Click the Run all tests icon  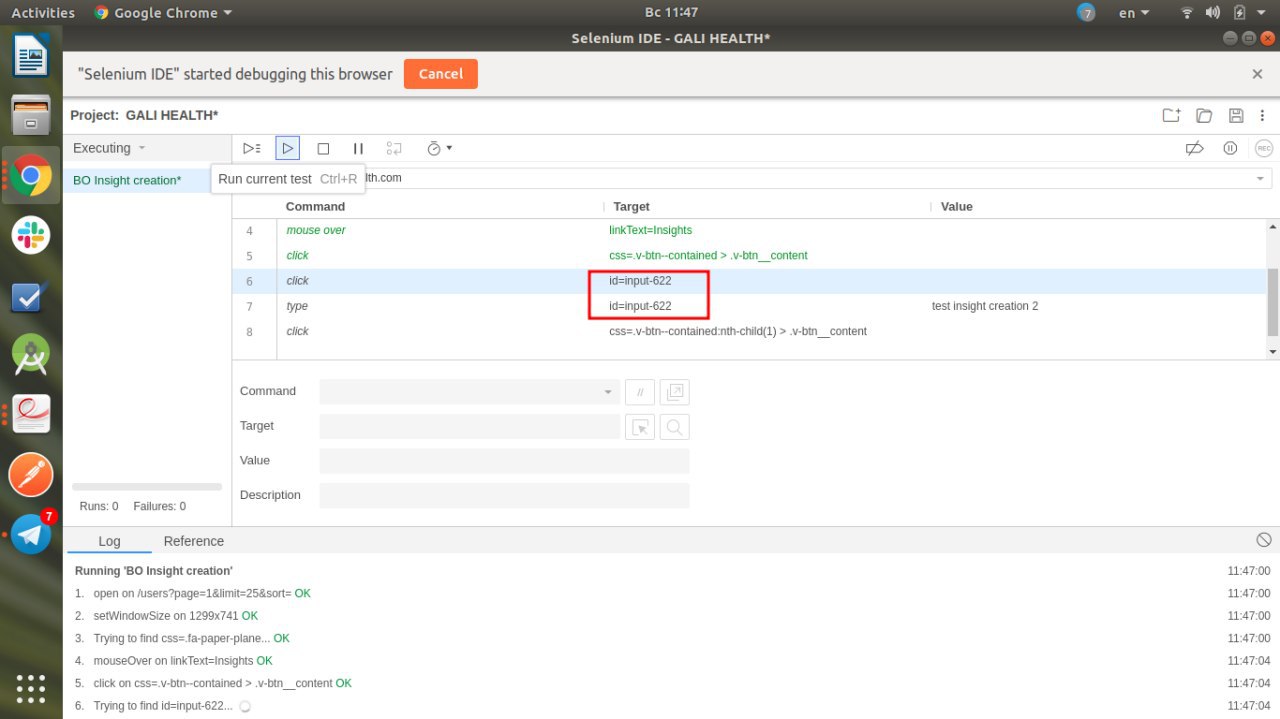coord(252,148)
